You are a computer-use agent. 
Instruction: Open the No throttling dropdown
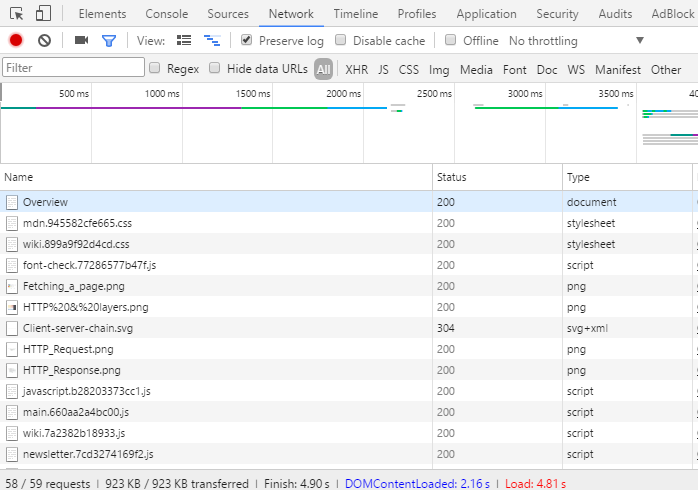[576, 40]
